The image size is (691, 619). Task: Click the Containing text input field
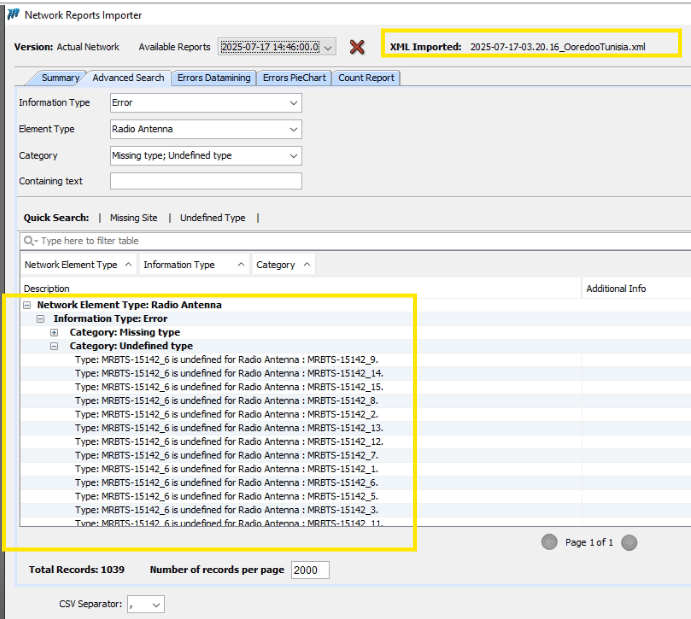tap(205, 181)
